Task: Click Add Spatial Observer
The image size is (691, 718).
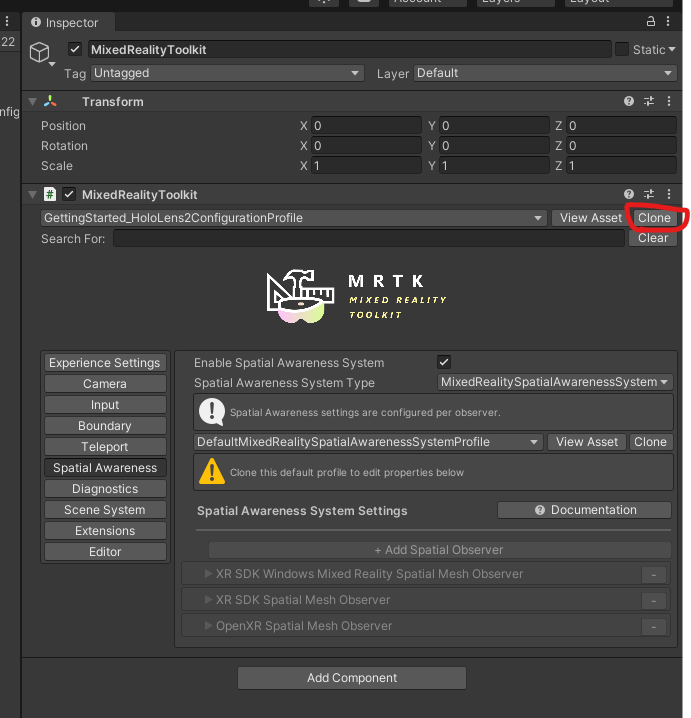Action: pos(439,550)
